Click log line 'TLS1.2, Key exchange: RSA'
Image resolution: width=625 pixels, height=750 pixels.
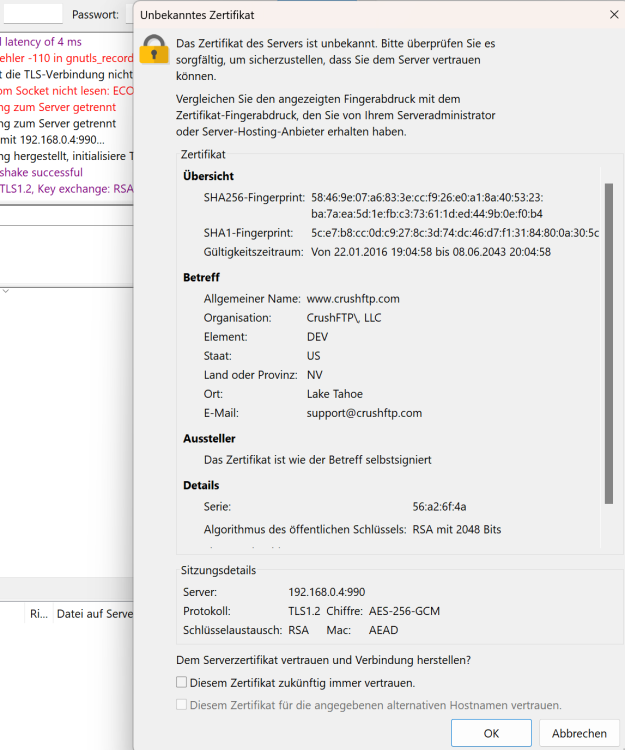click(66, 188)
